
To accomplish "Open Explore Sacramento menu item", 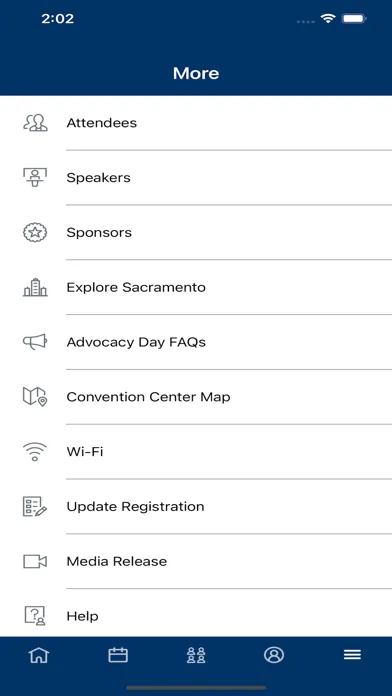I will [x=196, y=287].
